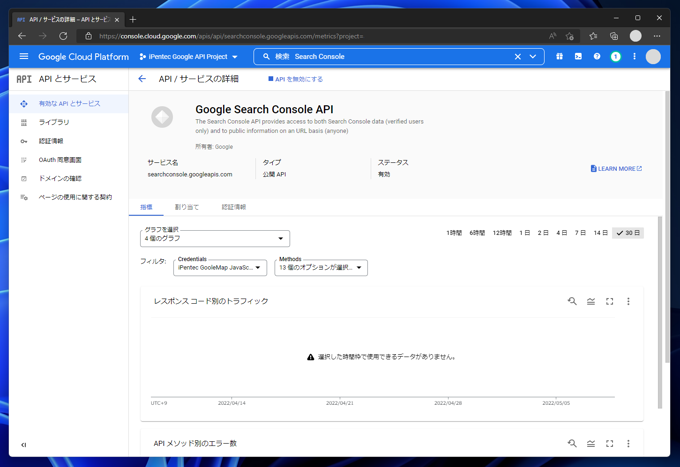Click the read aloud icon in address bar
The width and height of the screenshot is (680, 467).
[552, 36]
